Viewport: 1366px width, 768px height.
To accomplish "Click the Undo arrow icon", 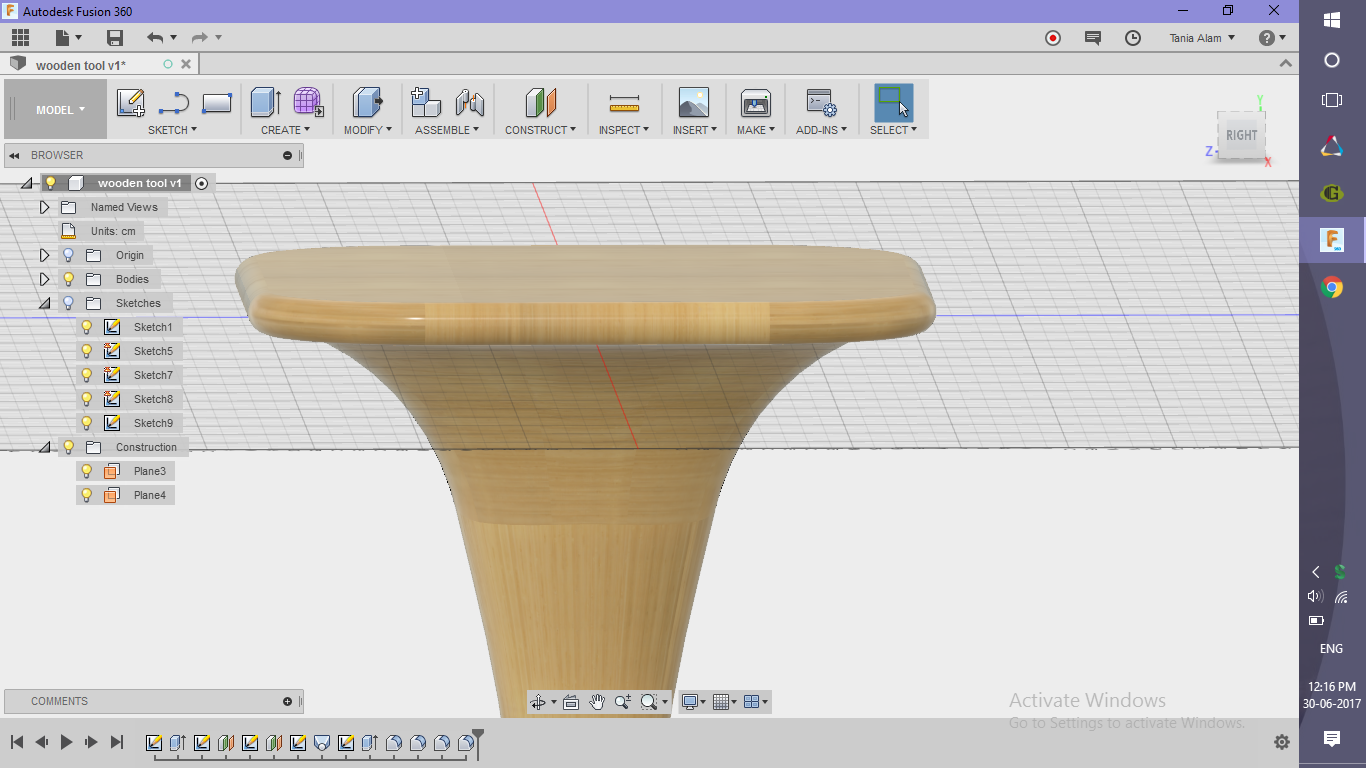I will 154,38.
